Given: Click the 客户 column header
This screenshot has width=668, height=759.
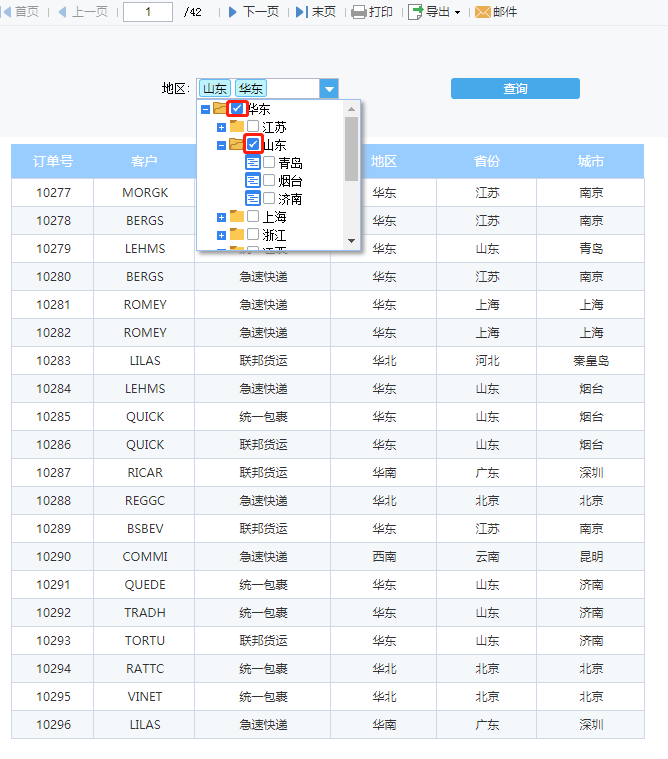Looking at the screenshot, I should coord(144,161).
